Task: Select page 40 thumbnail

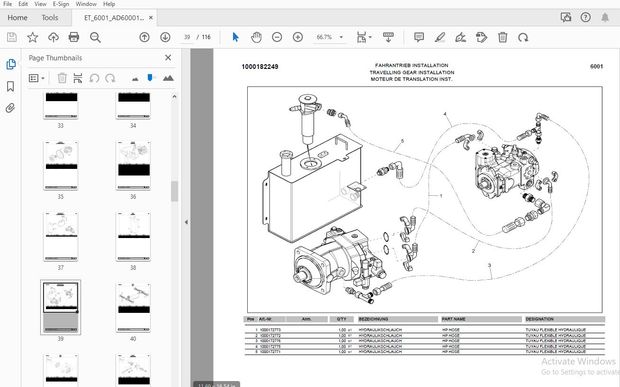Action: pos(133,308)
